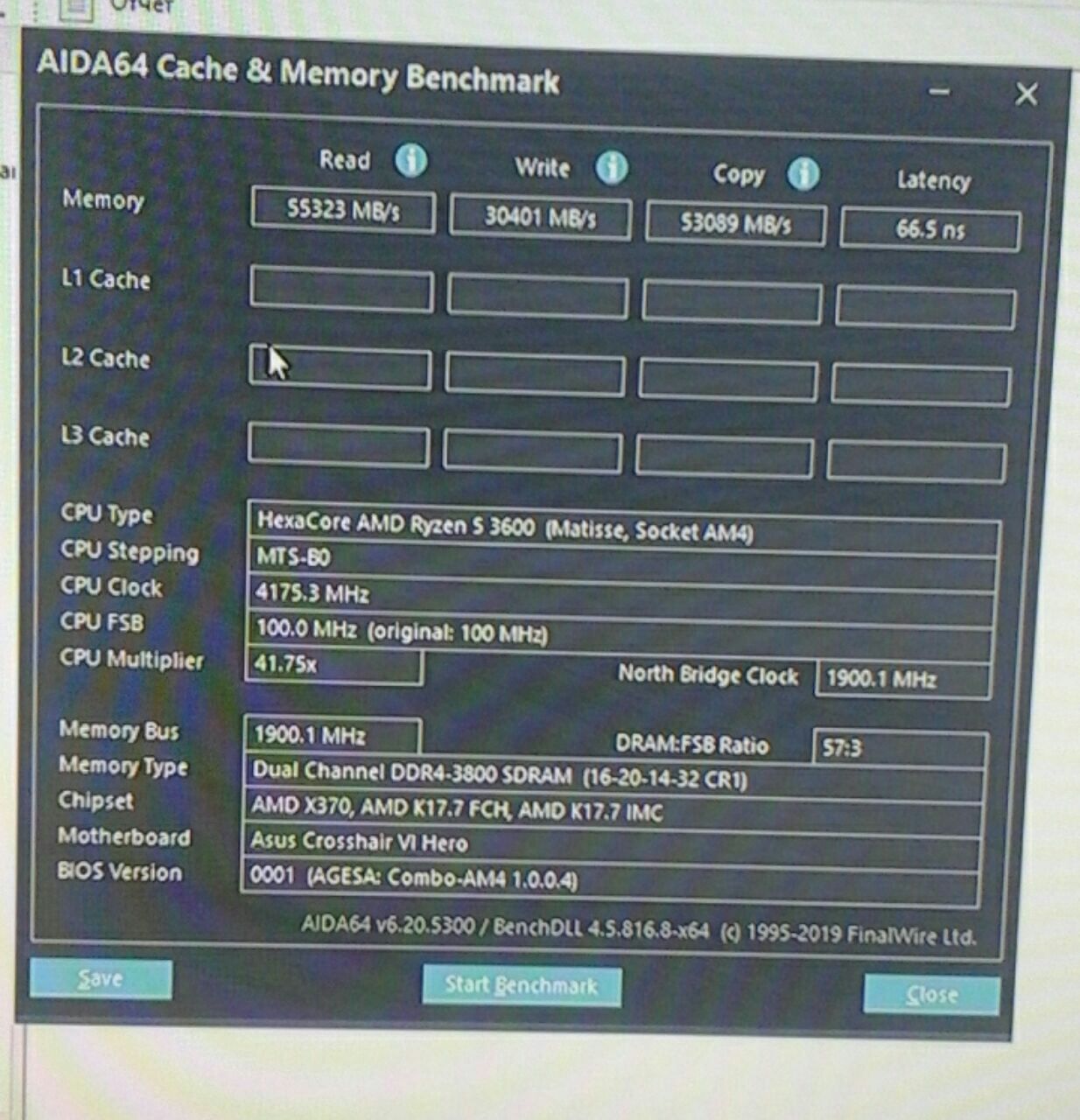Click the L1 Cache Write result box

pos(537,297)
